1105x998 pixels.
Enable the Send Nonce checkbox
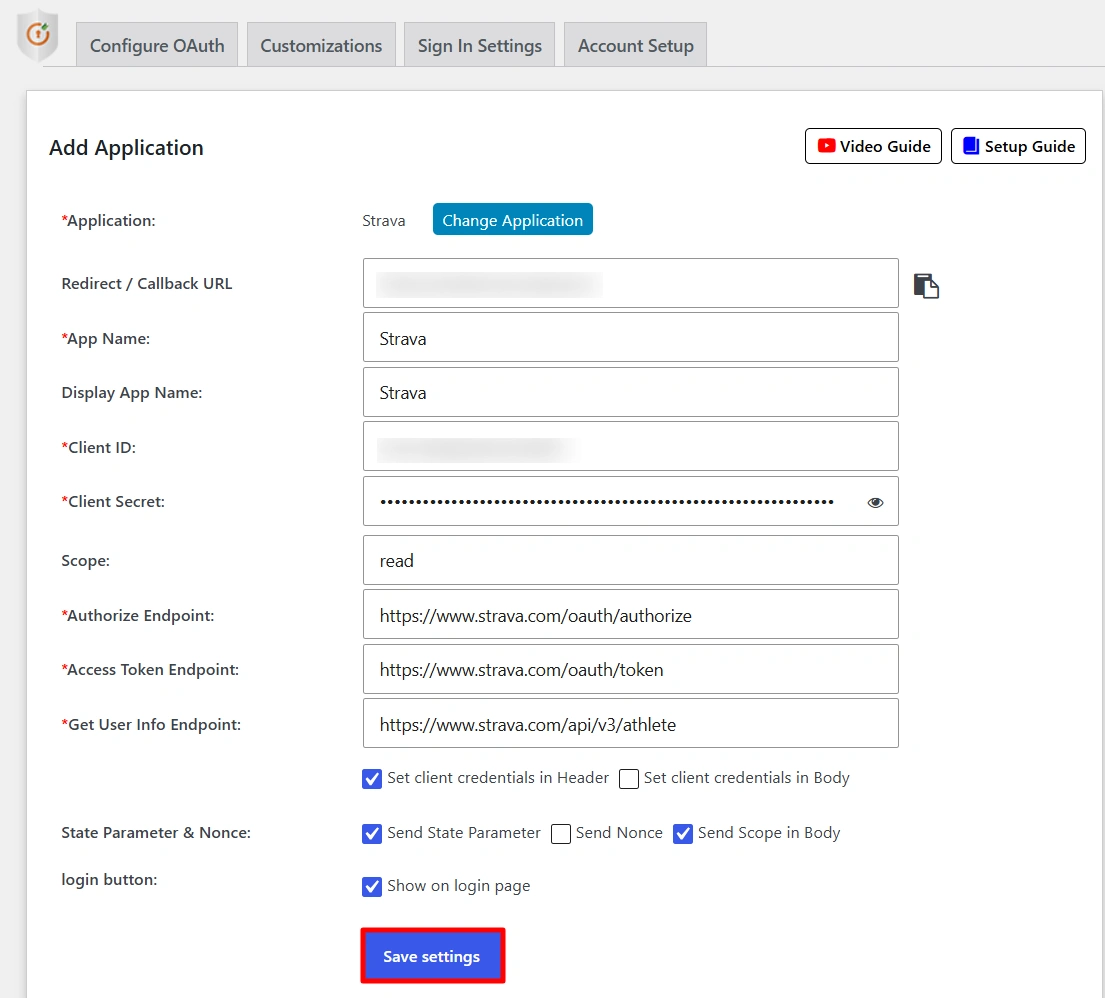[x=561, y=833]
